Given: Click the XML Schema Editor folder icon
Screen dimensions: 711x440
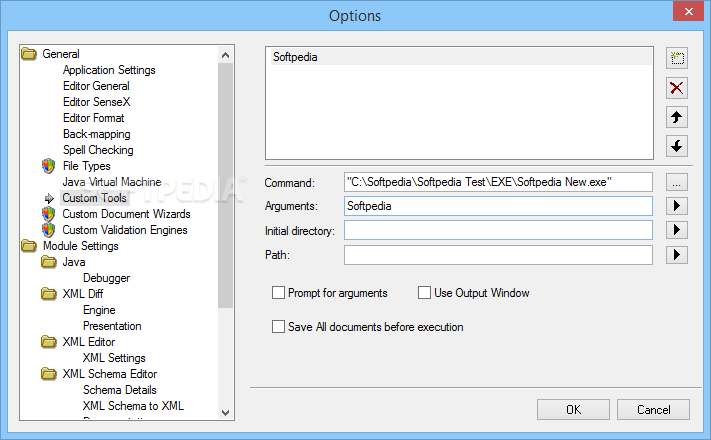Looking at the screenshot, I should pos(49,374).
